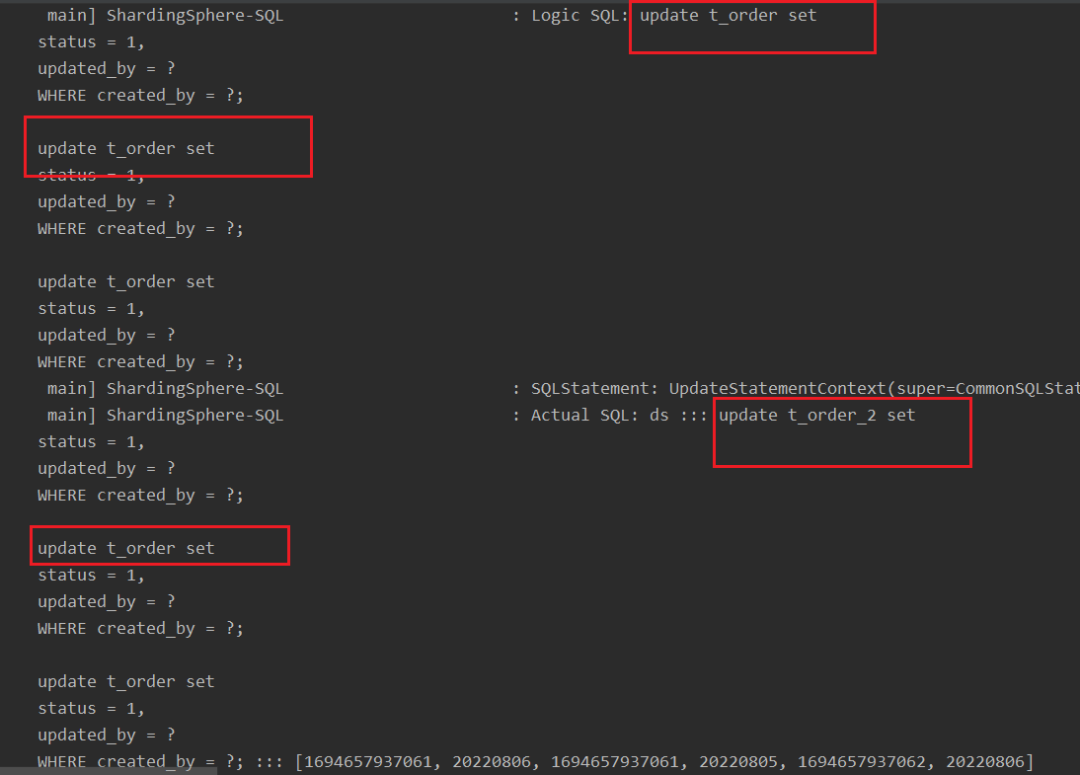Click the last 'update t_order set' line near the bottom
This screenshot has height=775, width=1080.
click(x=126, y=682)
